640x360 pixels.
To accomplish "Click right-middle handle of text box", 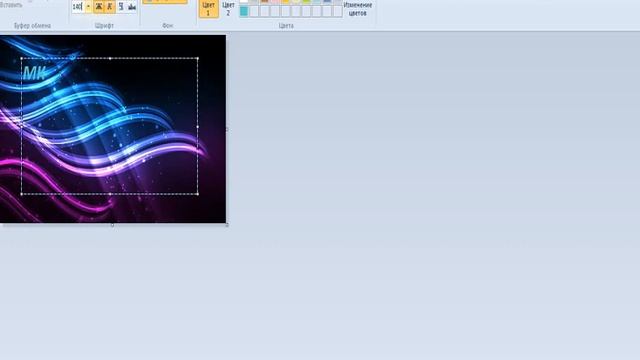I will tap(198, 127).
